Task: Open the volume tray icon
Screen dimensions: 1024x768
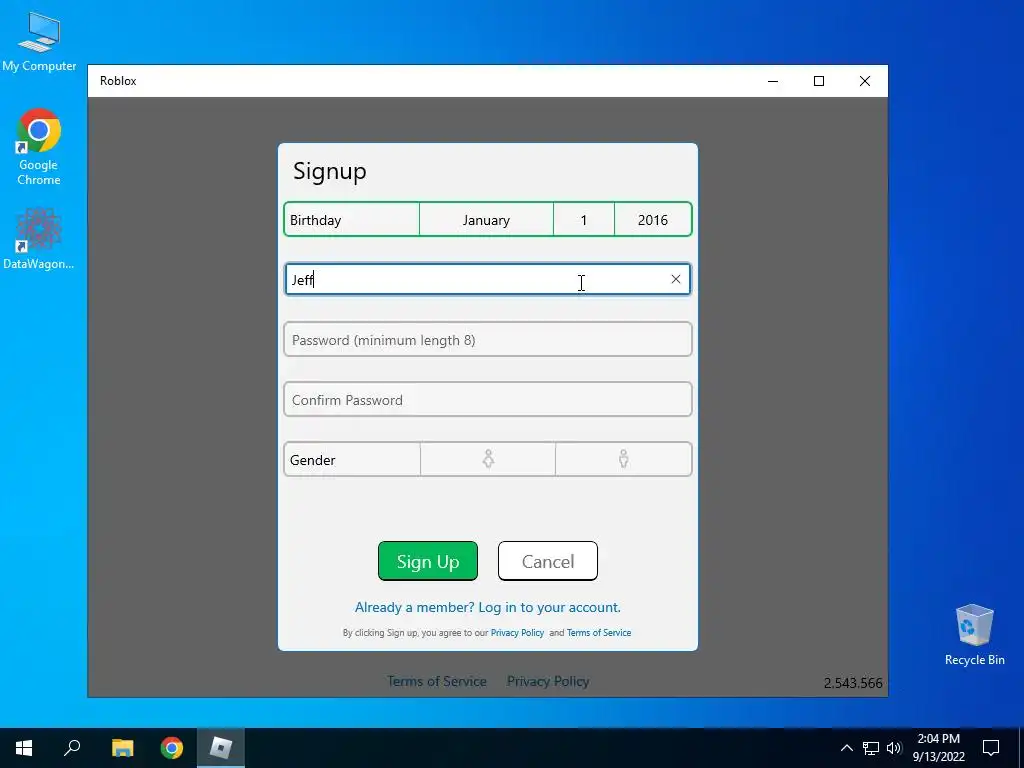Action: [x=894, y=748]
